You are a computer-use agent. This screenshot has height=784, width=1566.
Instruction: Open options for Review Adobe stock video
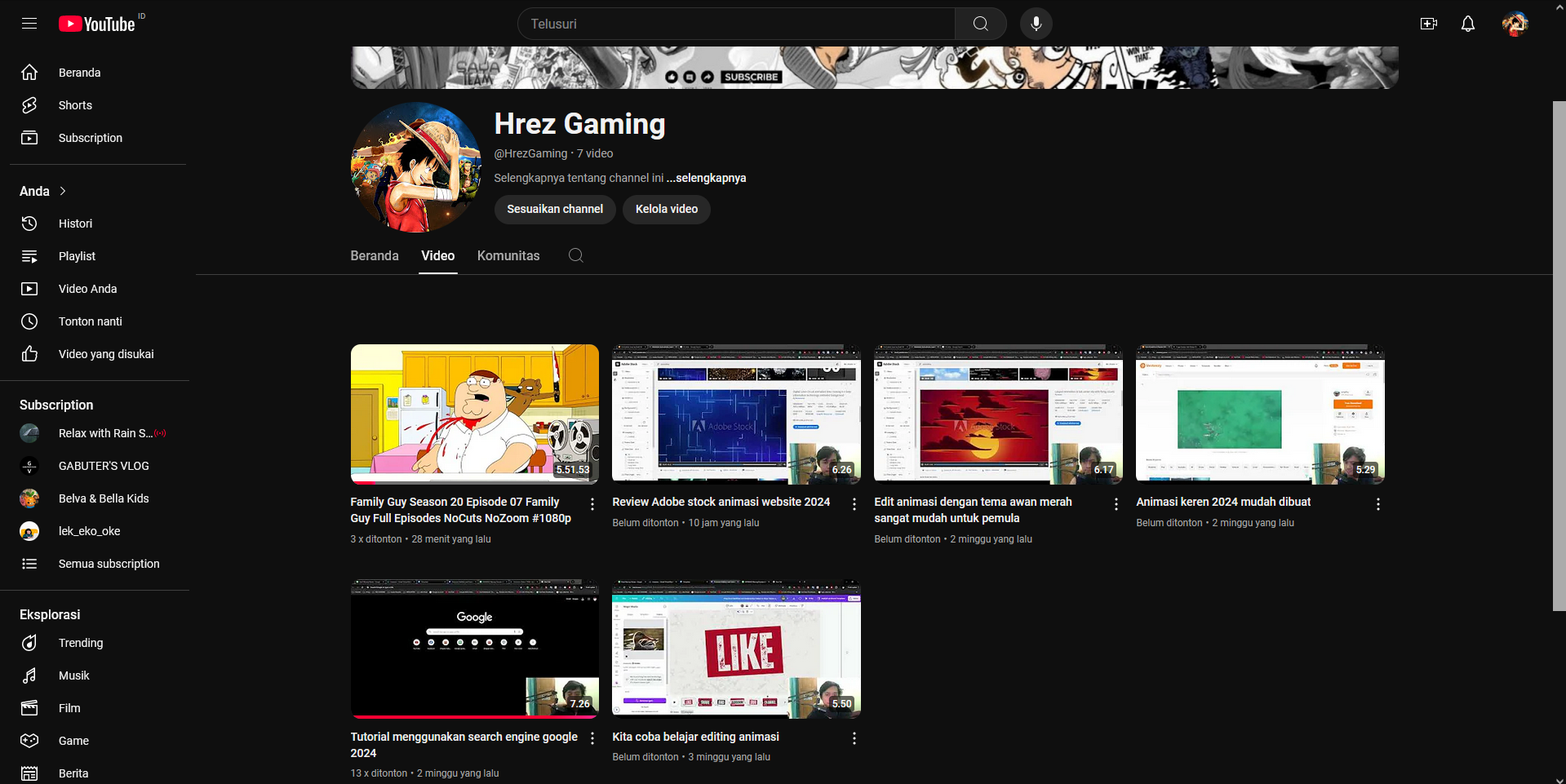pyautogui.click(x=854, y=504)
